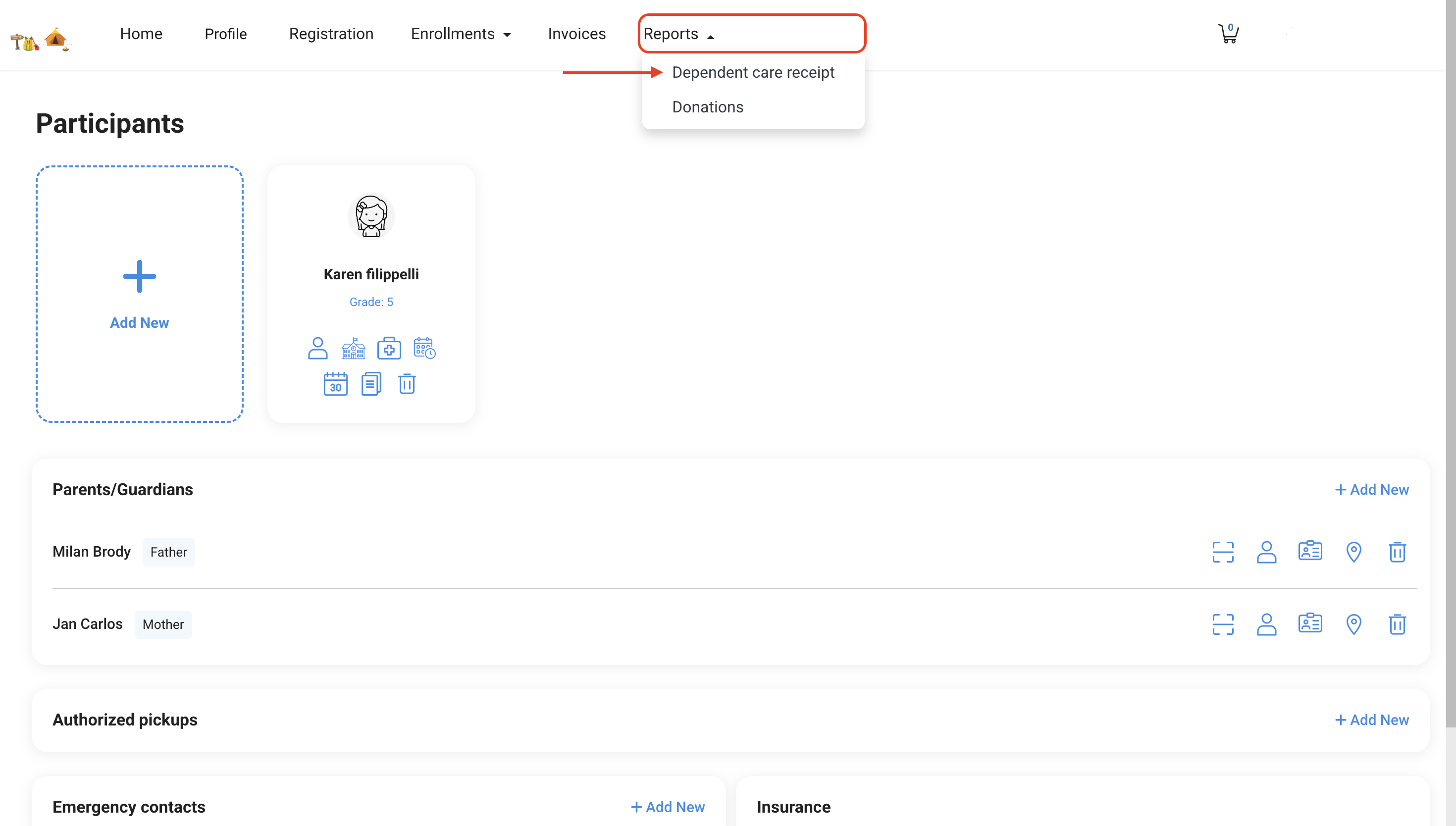Open Jan Carlos's ID card icon
This screenshot has height=826, width=1456.
point(1310,624)
